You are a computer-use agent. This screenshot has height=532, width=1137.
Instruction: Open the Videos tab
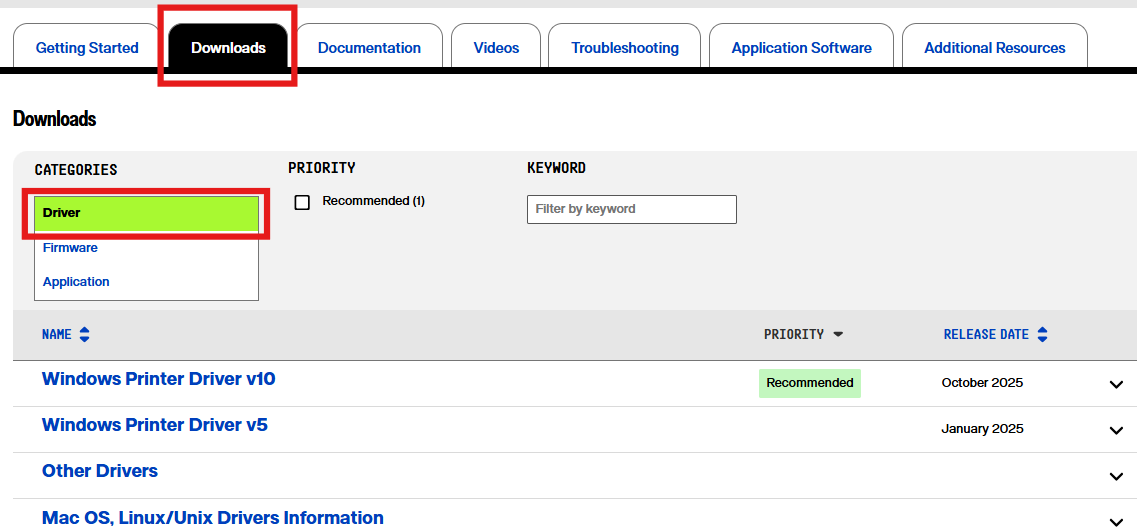[496, 48]
